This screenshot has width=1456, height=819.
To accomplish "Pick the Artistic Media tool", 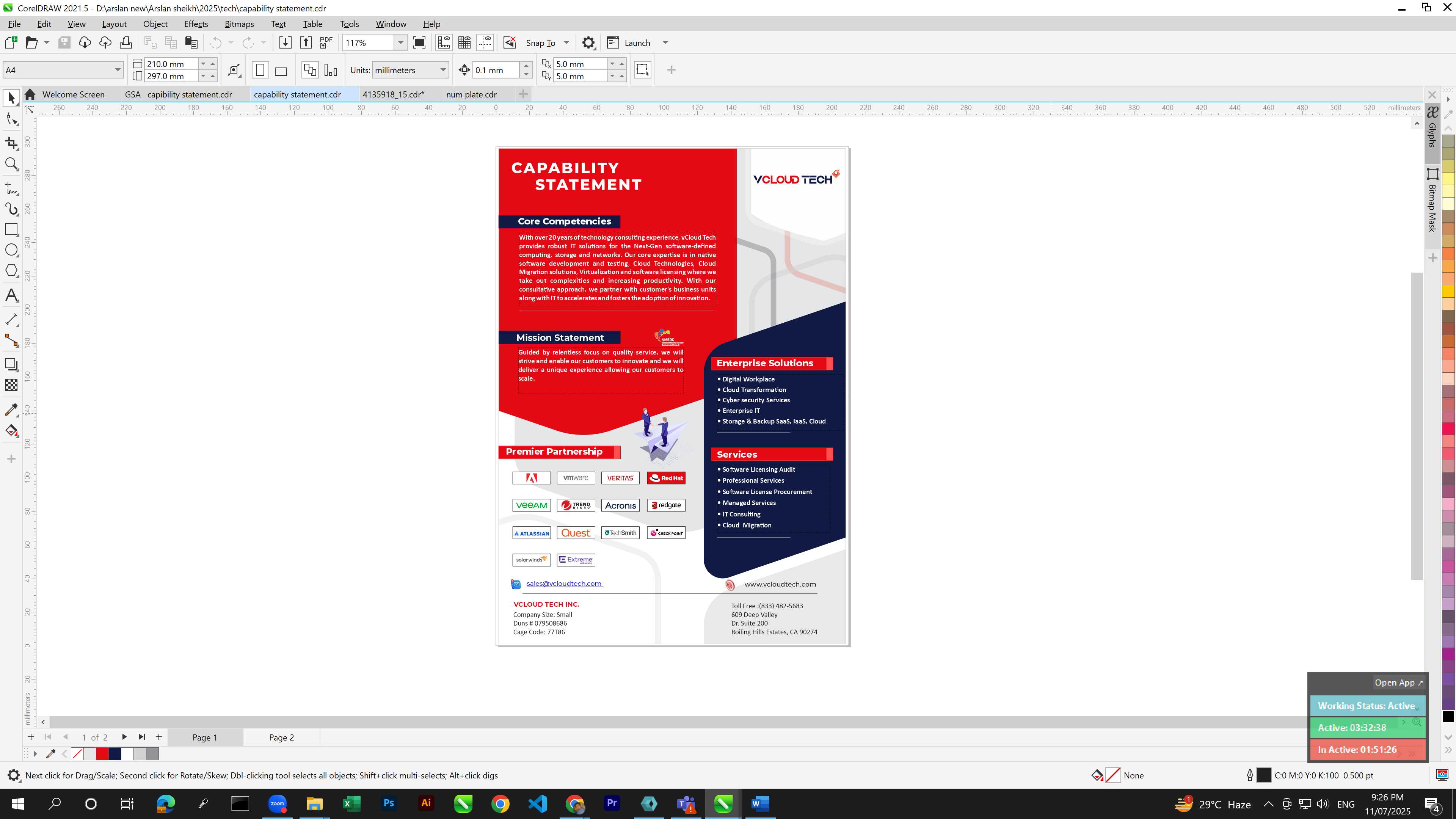I will 11,209.
